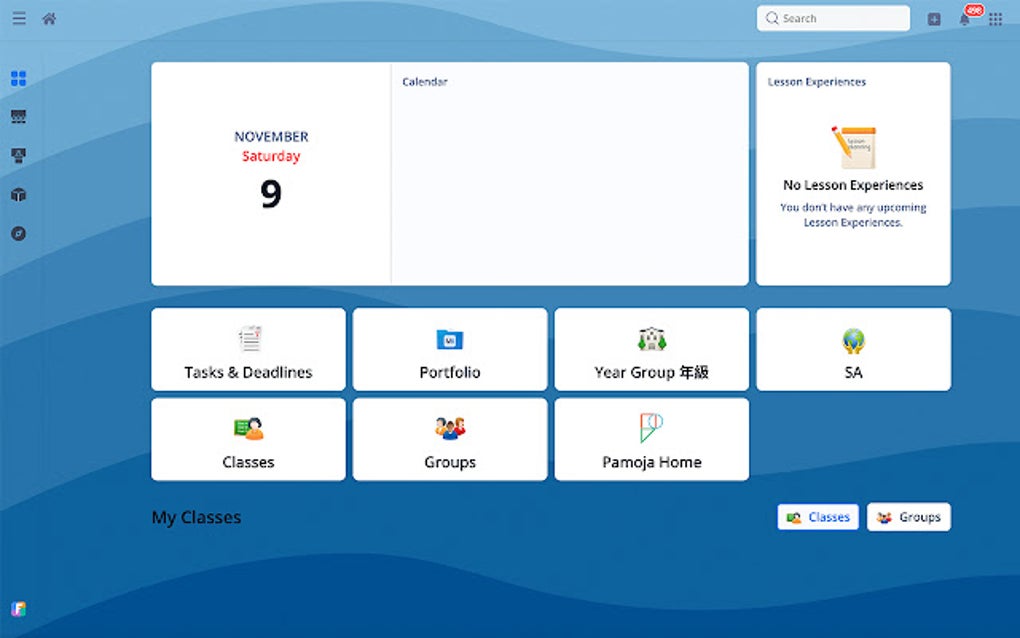Image resolution: width=1020 pixels, height=638 pixels.
Task: Click the 3D cube icon in the sidebar
Action: (17, 194)
